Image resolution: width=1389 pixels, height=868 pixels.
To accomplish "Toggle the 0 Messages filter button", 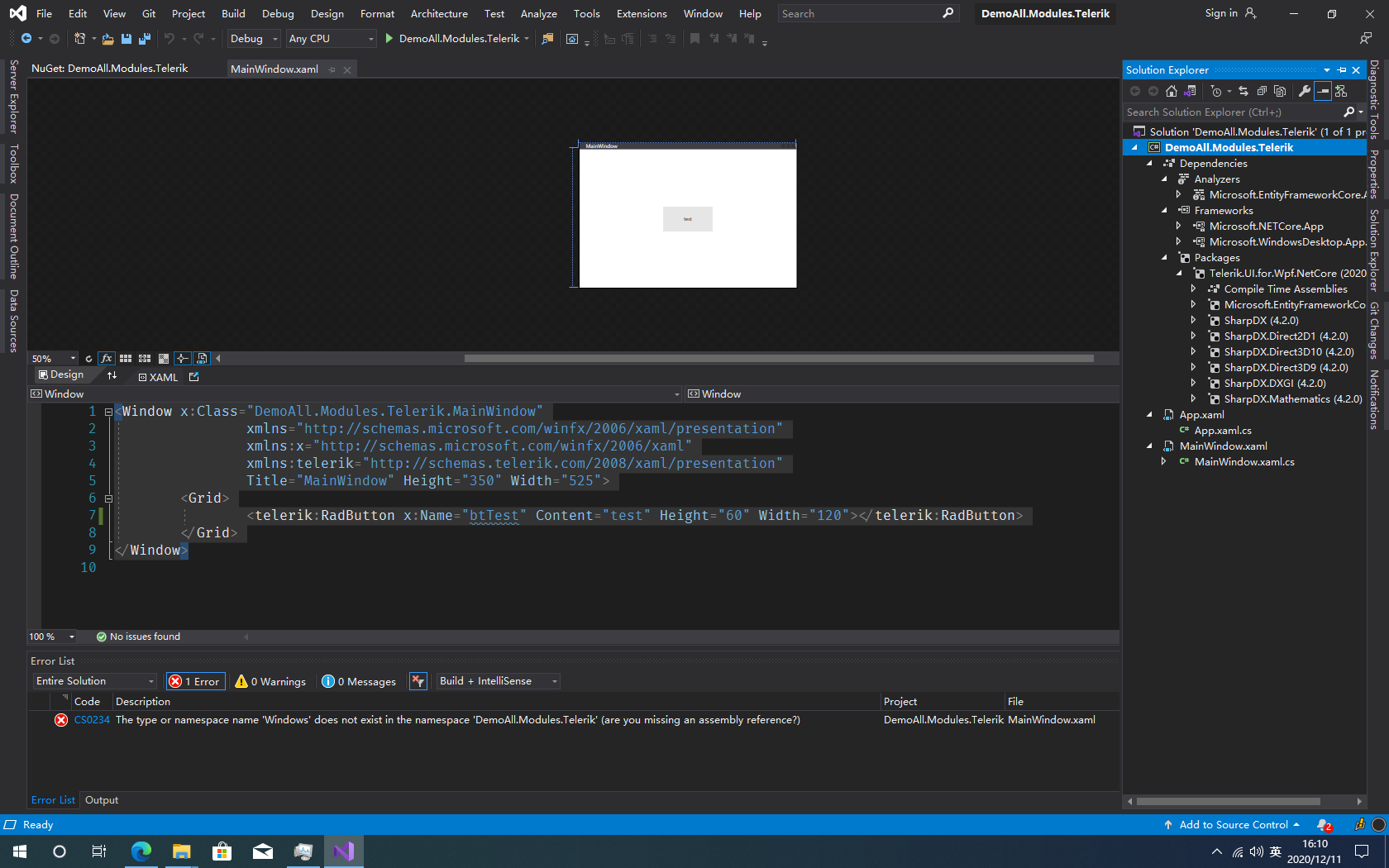I will click(359, 681).
